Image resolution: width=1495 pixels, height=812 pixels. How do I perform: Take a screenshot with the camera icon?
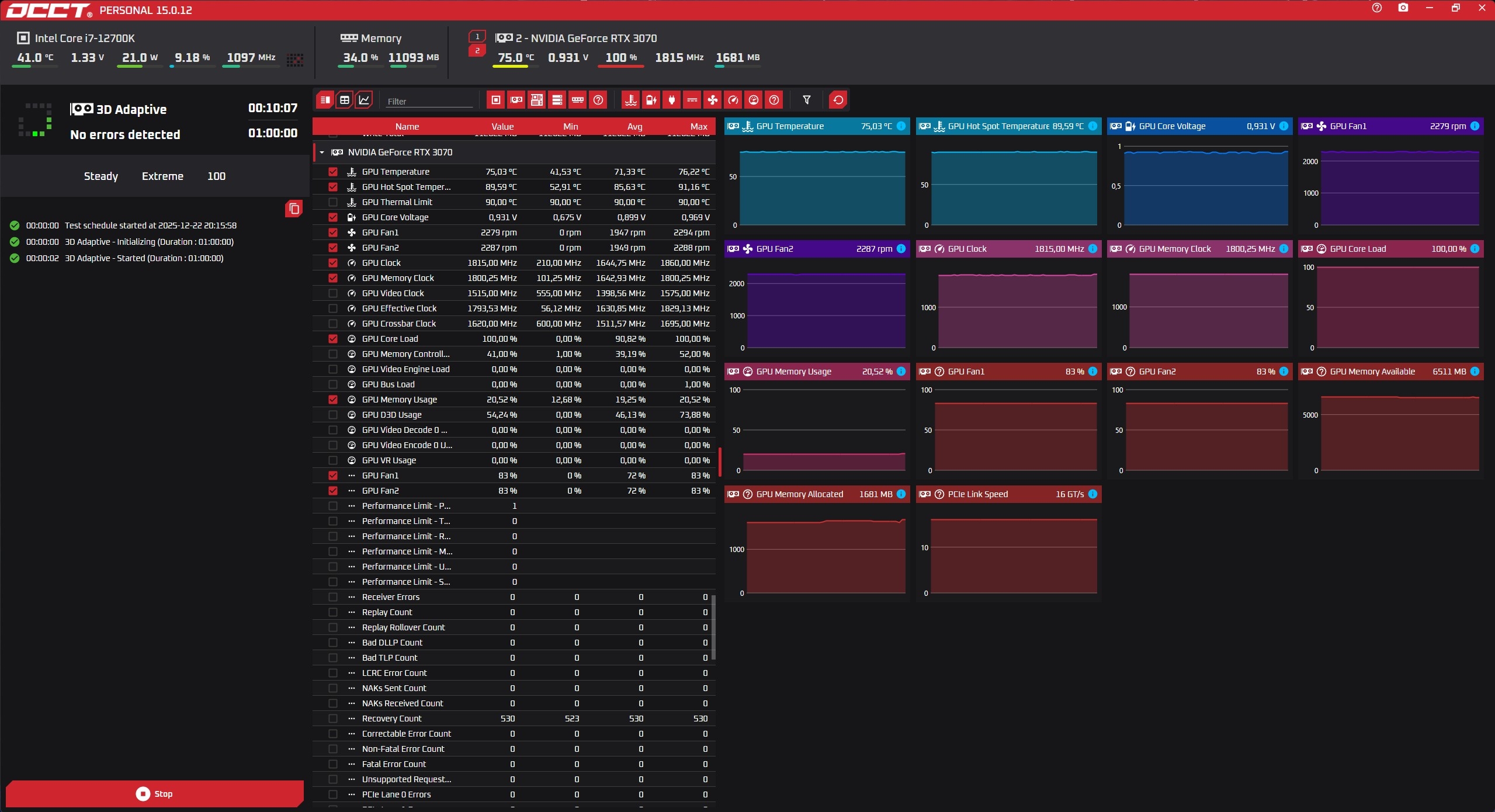click(x=1403, y=8)
